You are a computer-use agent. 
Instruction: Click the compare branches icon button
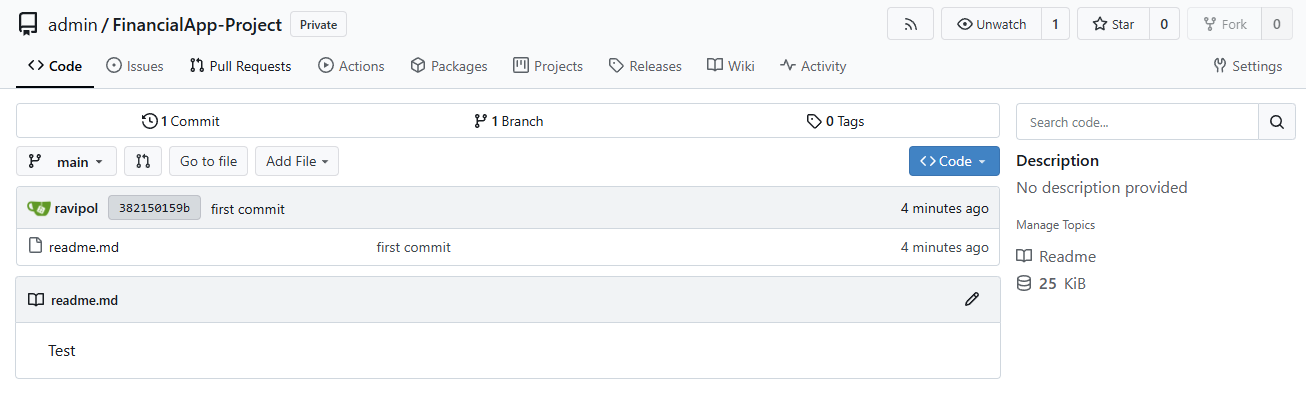[x=143, y=161]
